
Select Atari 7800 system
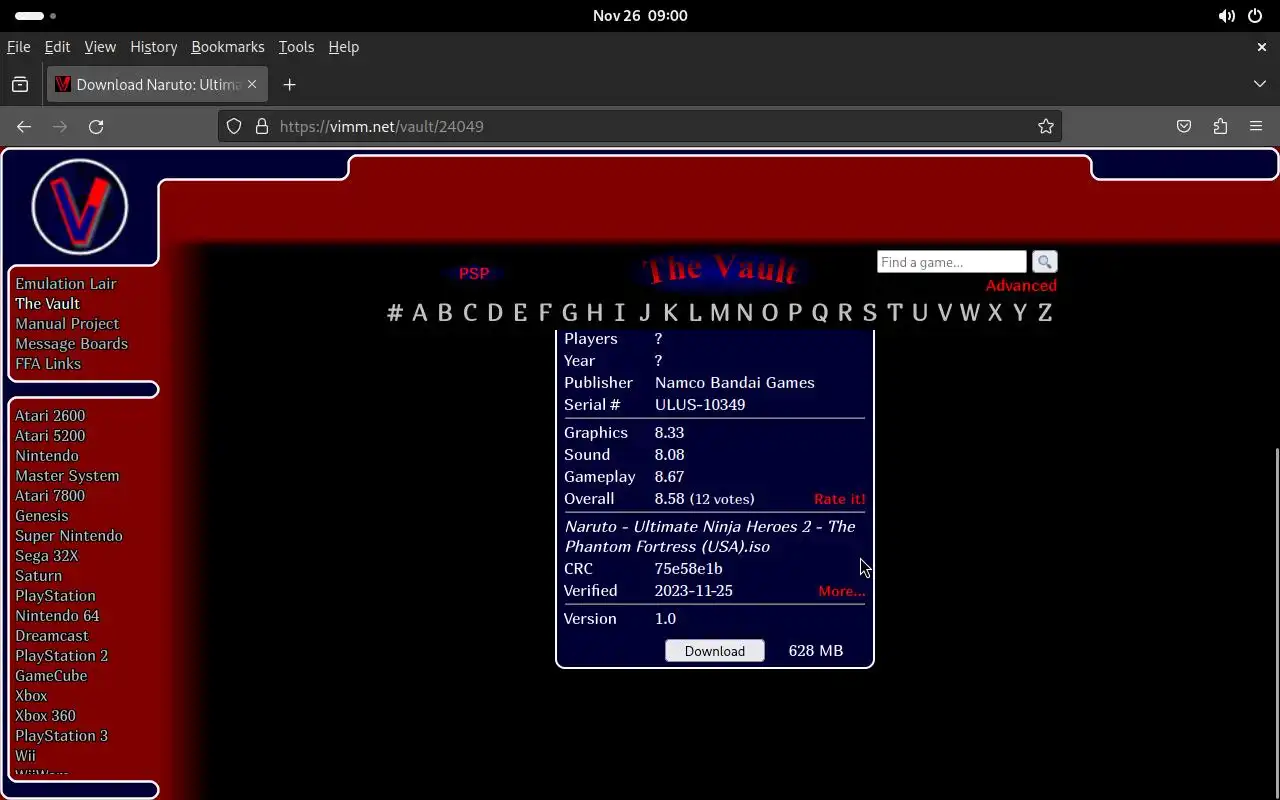(x=50, y=496)
